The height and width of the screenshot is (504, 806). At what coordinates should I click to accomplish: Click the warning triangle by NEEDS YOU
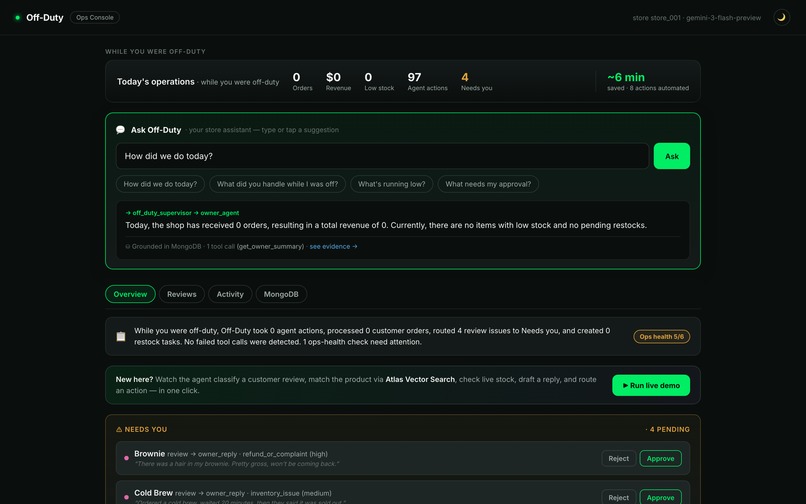[119, 429]
